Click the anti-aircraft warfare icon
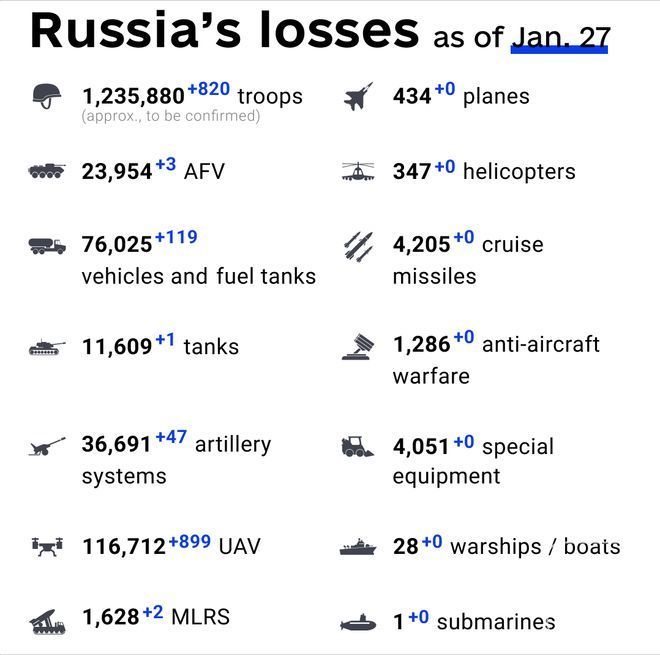The height and width of the screenshot is (655, 660). pos(358,346)
